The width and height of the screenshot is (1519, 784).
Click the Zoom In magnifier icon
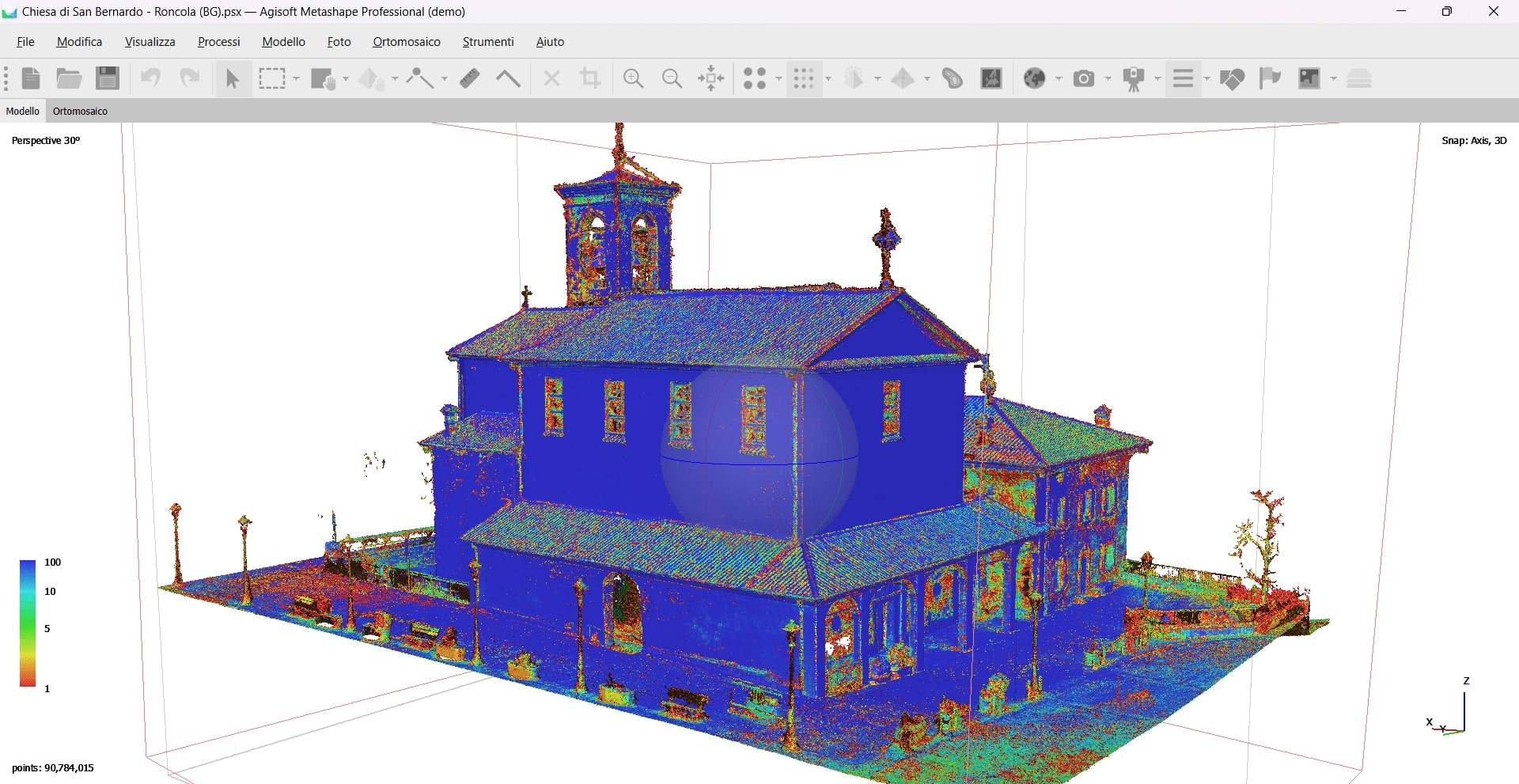click(x=633, y=78)
